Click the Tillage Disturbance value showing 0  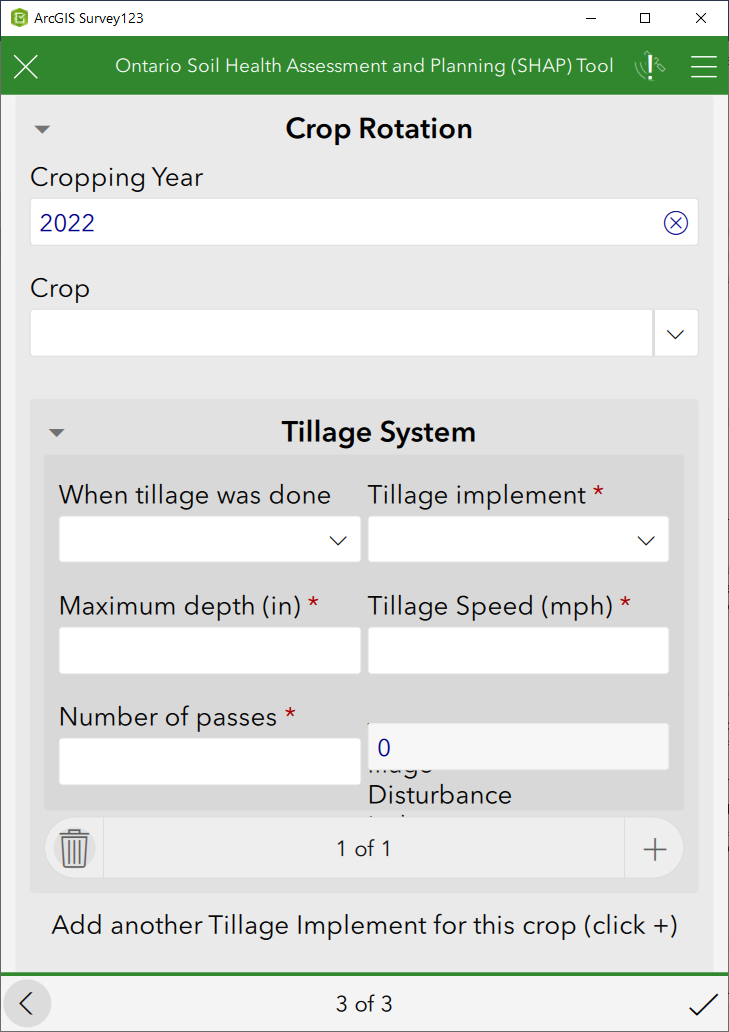518,747
